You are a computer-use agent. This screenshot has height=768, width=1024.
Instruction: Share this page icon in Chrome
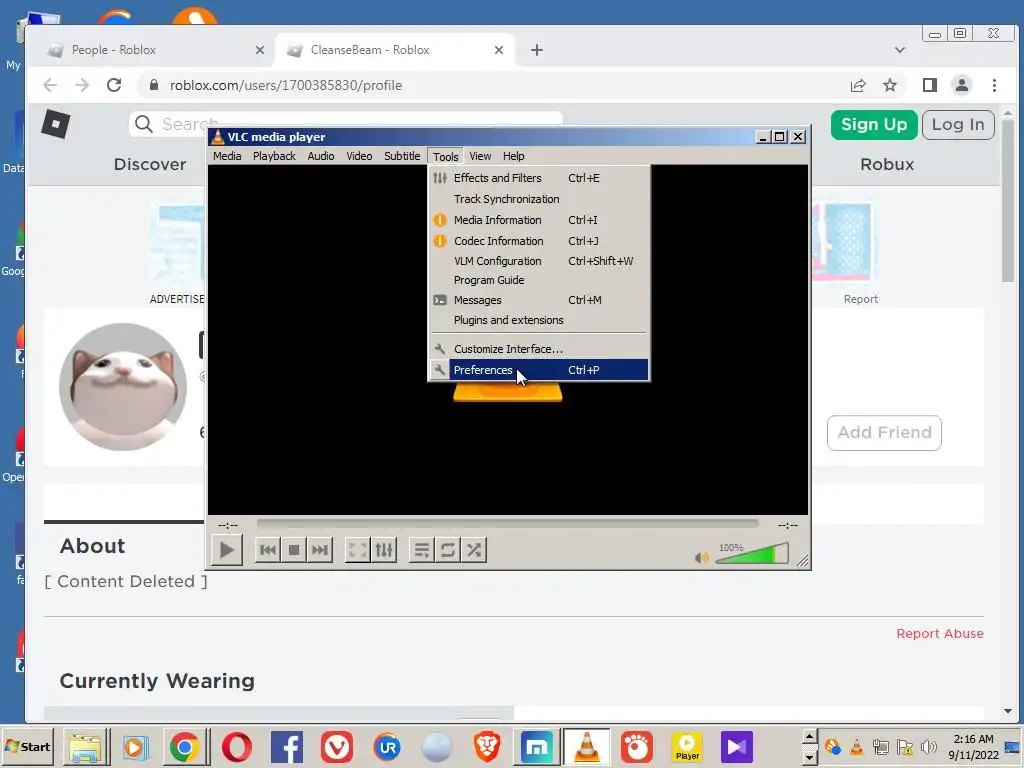click(x=858, y=86)
